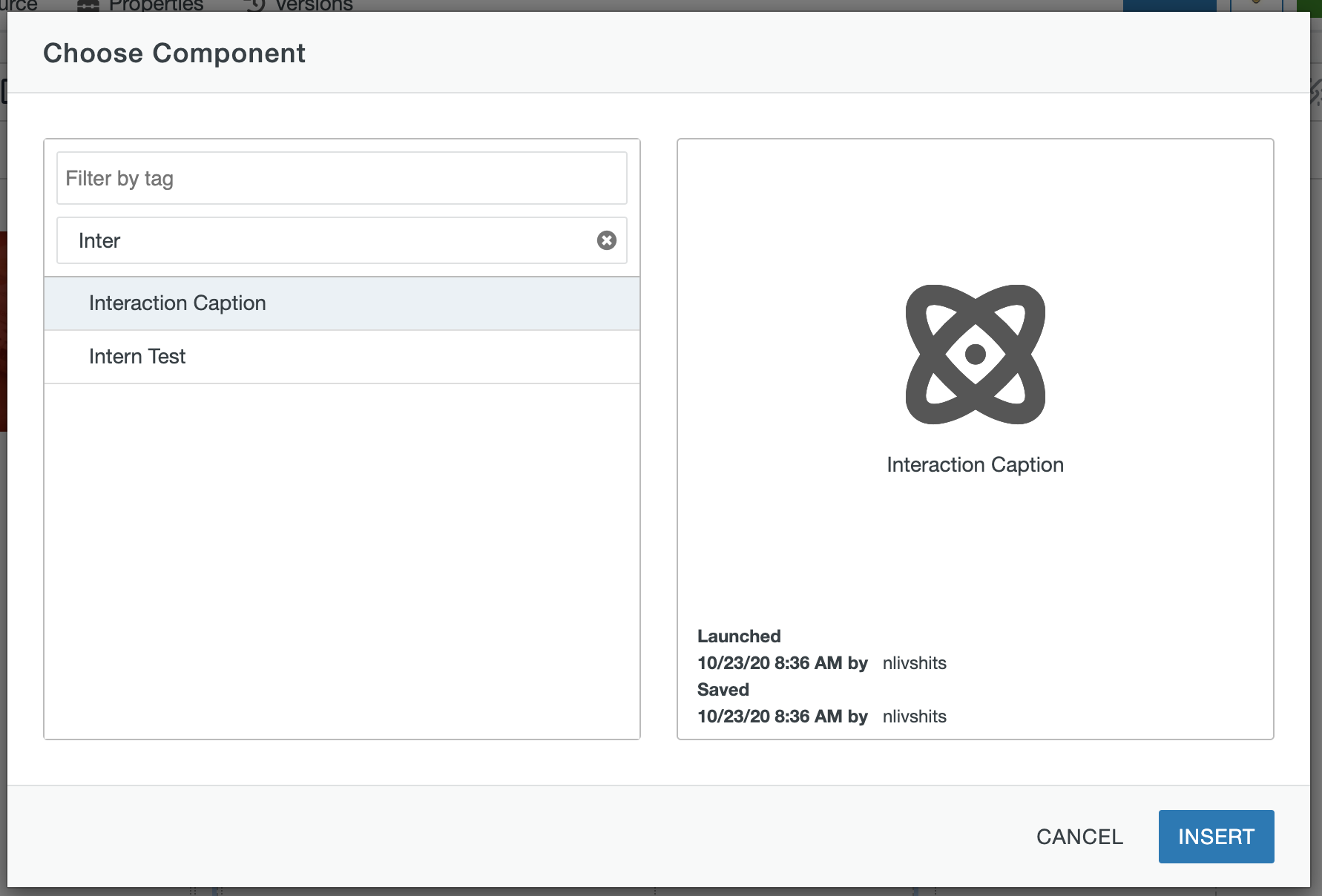Click the partially visible Source tab
The width and height of the screenshot is (1322, 896).
[x=19, y=6]
